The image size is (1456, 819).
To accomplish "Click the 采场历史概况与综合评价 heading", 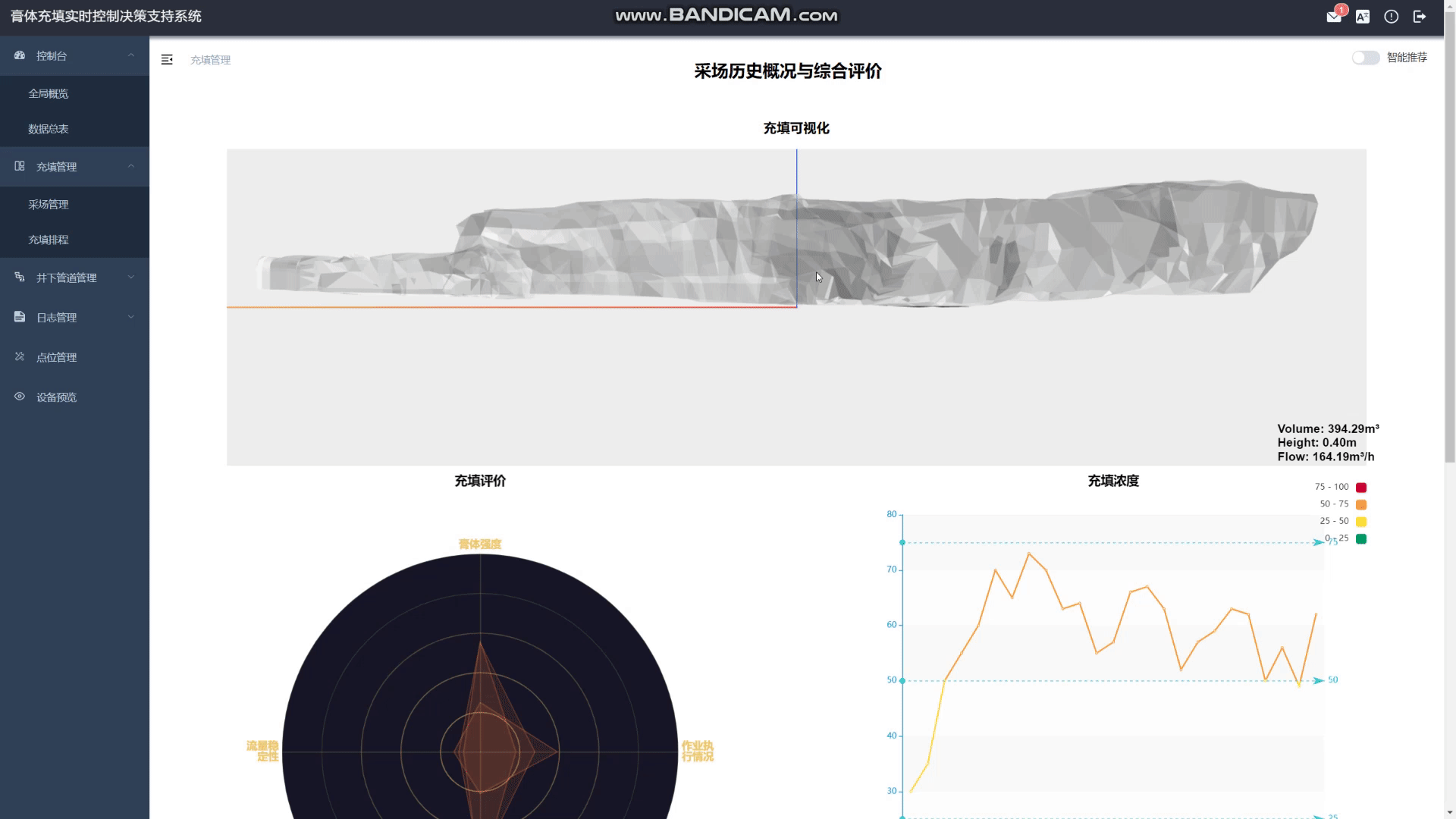I will pyautogui.click(x=788, y=71).
